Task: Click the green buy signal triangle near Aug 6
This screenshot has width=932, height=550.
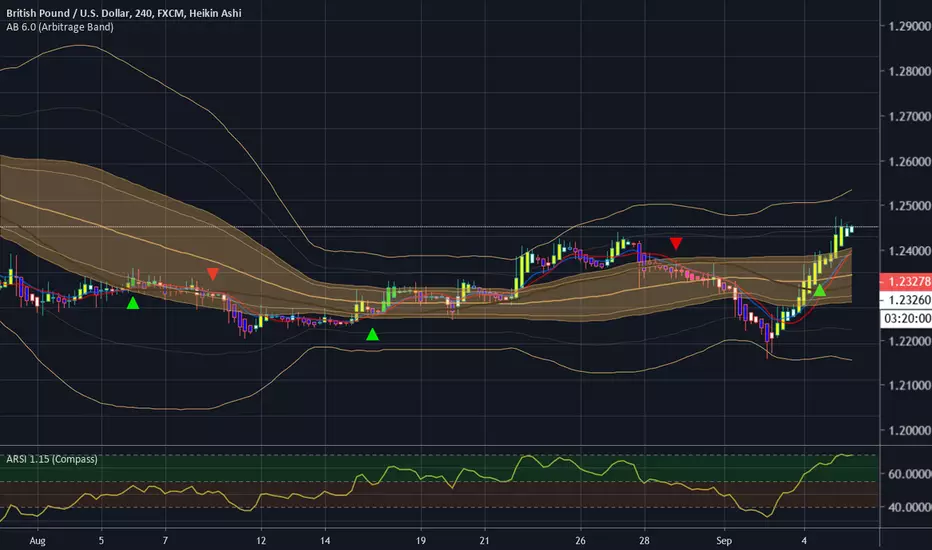Action: pos(133,303)
